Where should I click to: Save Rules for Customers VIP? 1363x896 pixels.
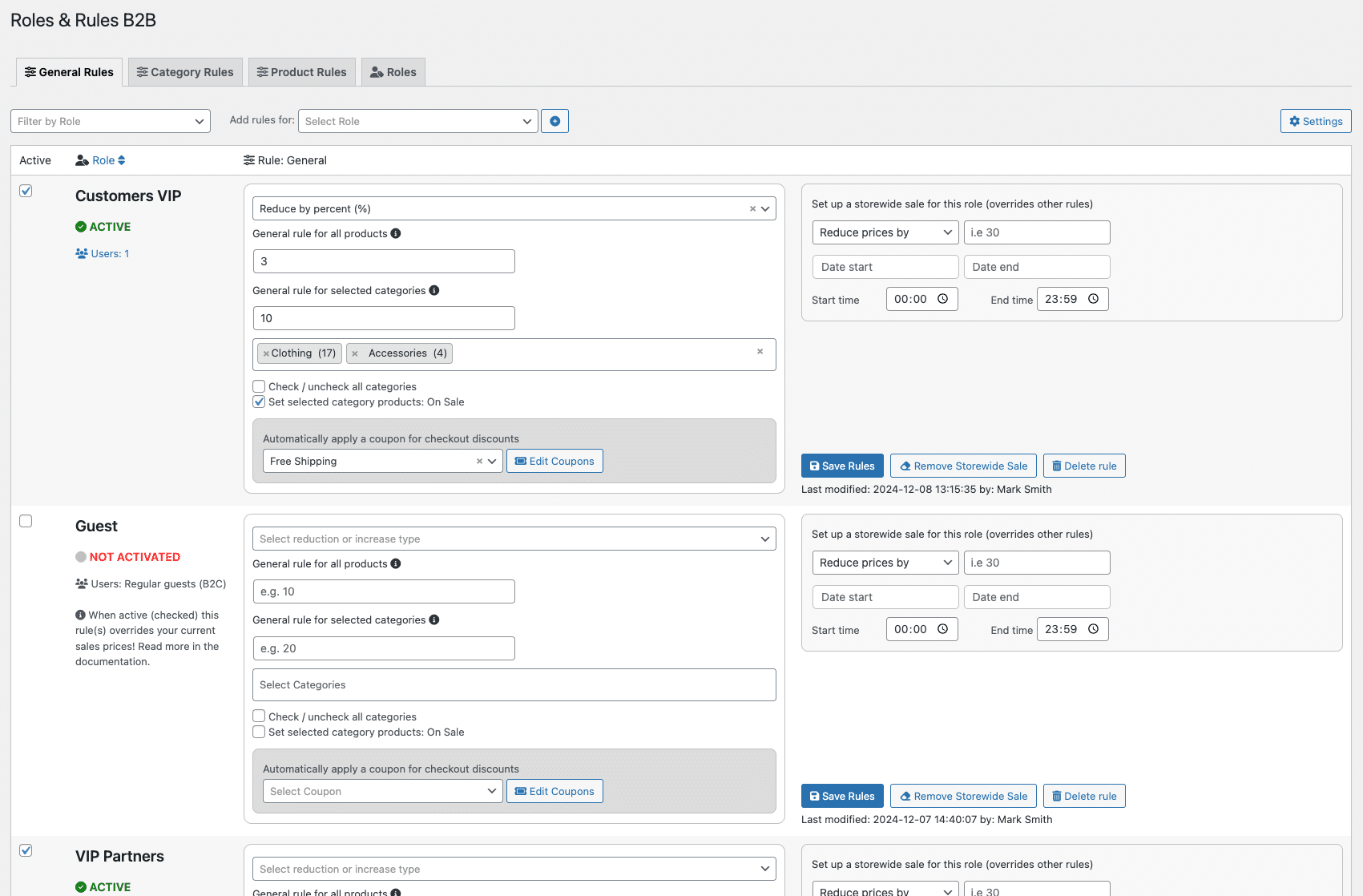tap(842, 466)
